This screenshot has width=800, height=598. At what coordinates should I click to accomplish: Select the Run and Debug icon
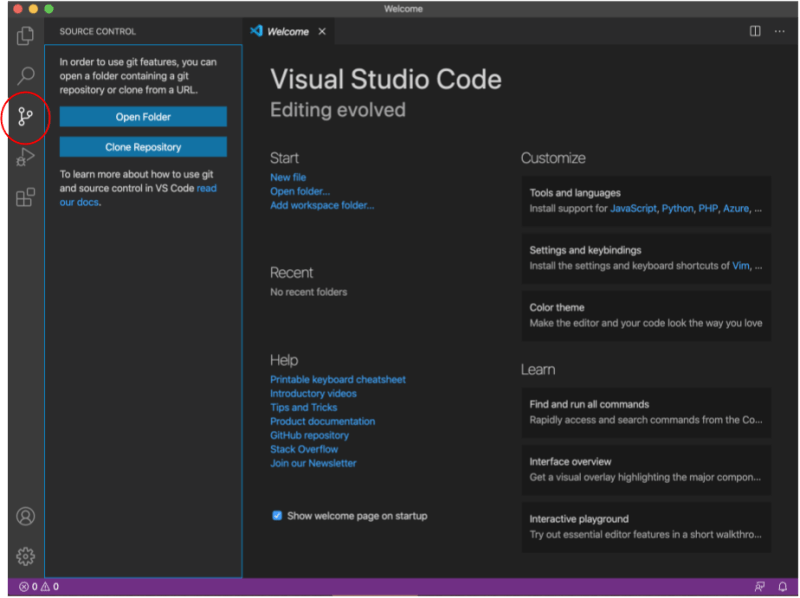[x=24, y=158]
